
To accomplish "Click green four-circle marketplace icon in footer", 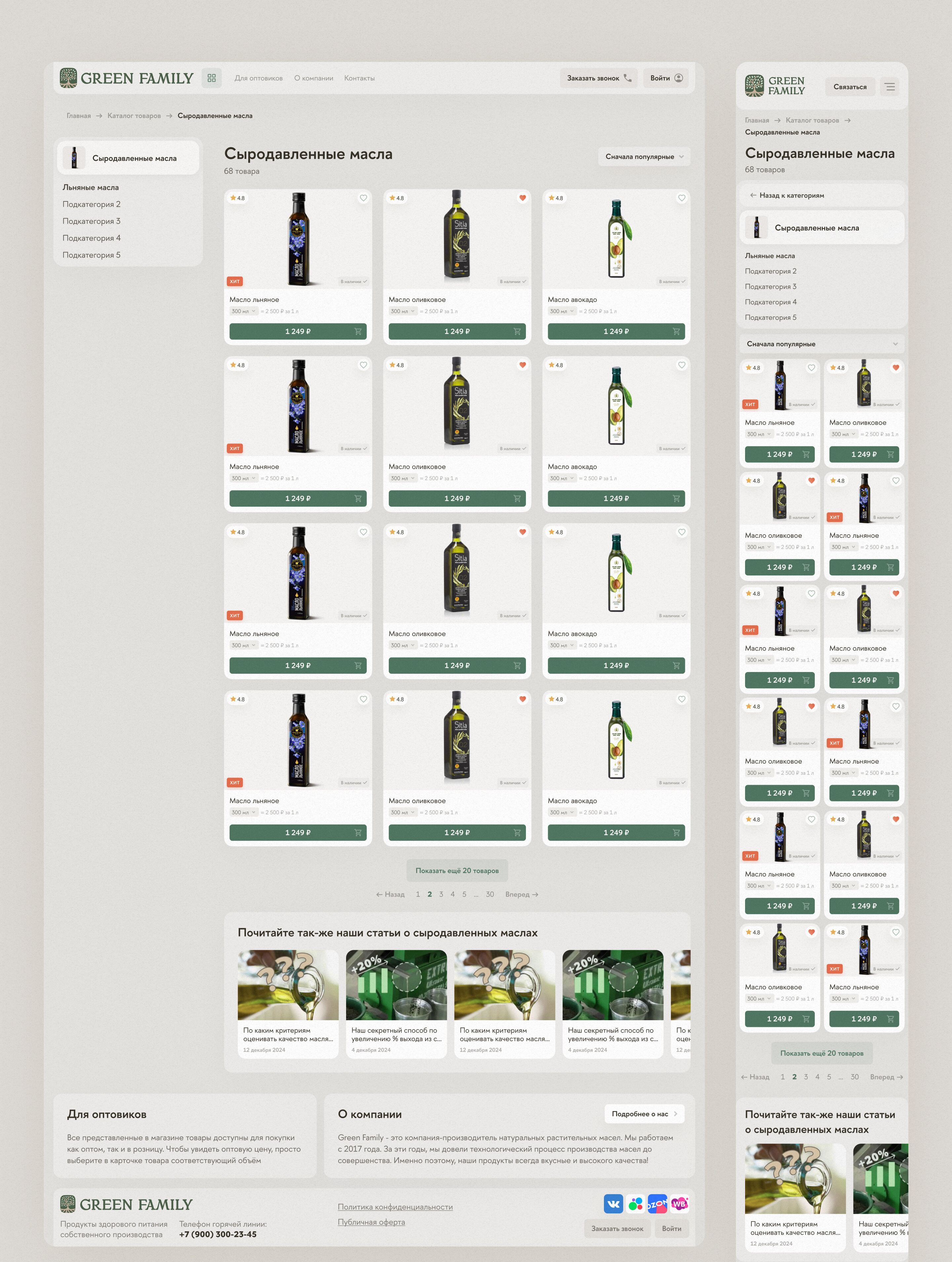I will click(635, 1204).
